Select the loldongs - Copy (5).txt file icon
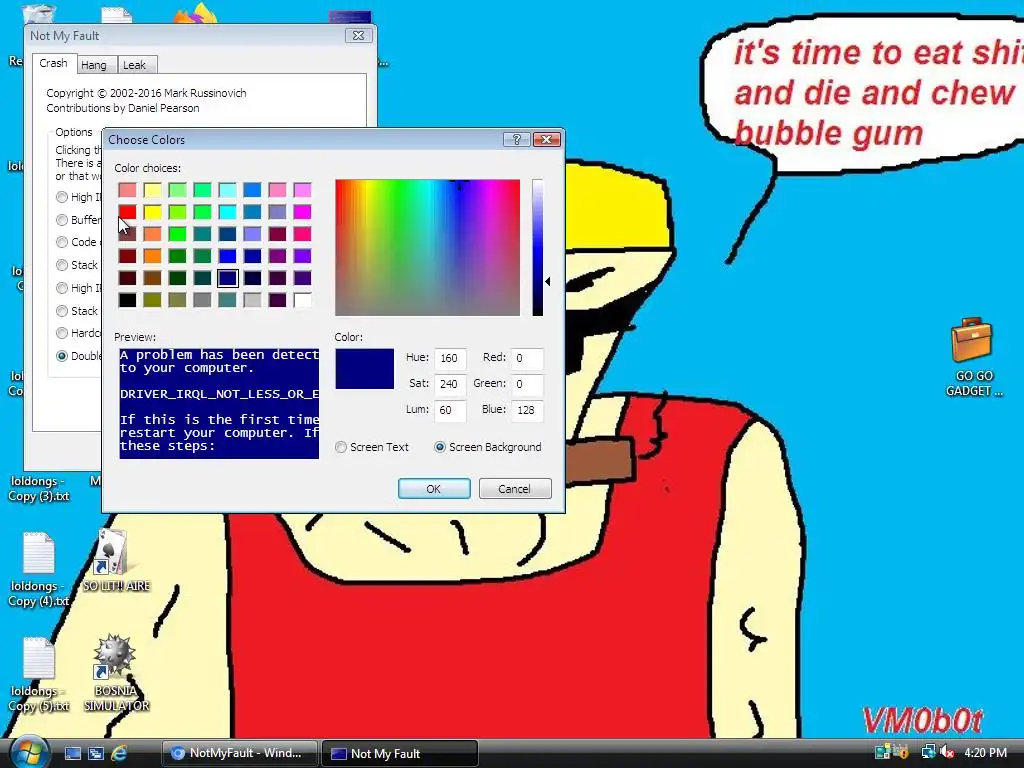 39,658
